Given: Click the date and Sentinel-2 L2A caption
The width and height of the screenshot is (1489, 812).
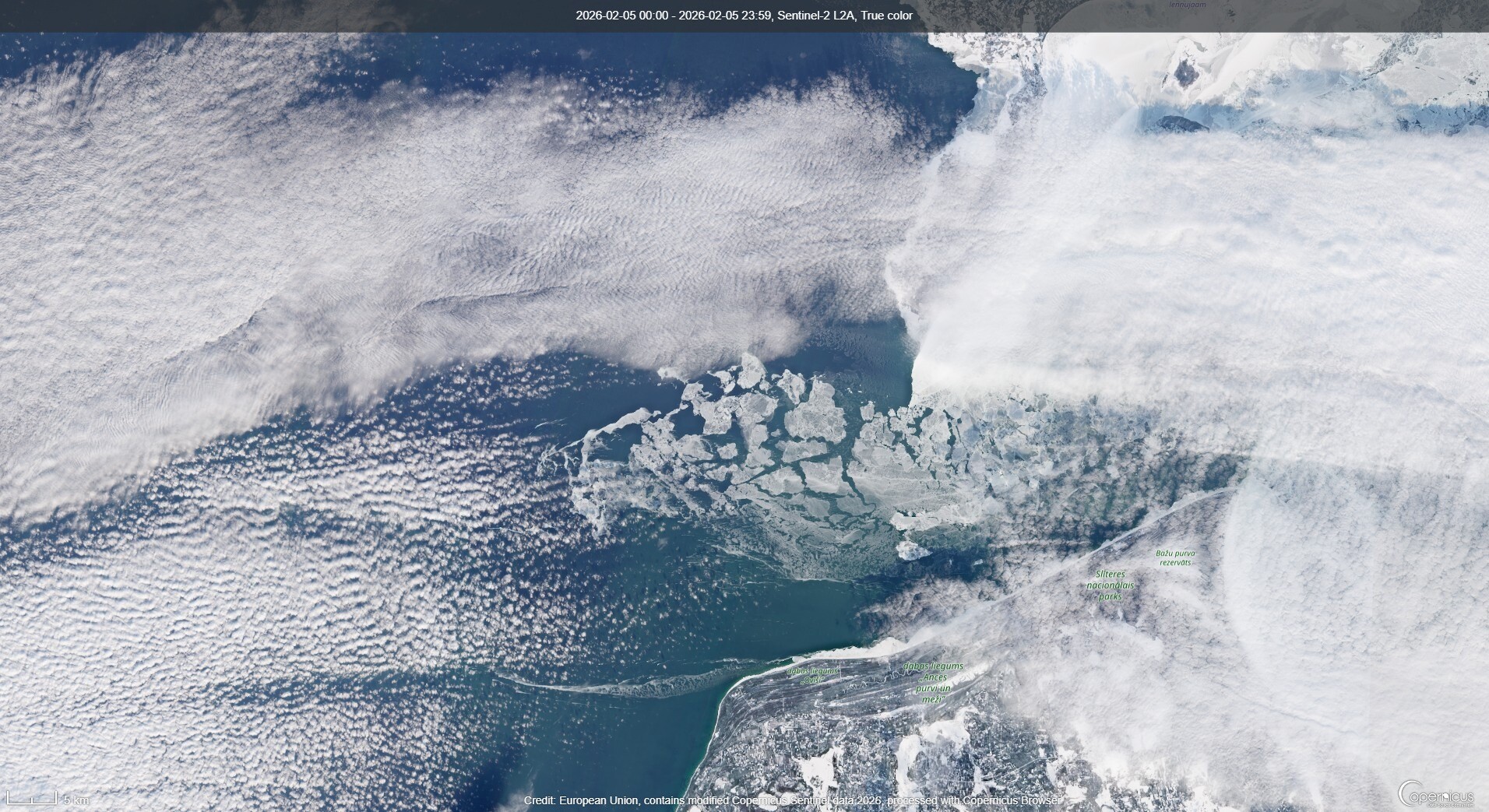Looking at the screenshot, I should (744, 16).
